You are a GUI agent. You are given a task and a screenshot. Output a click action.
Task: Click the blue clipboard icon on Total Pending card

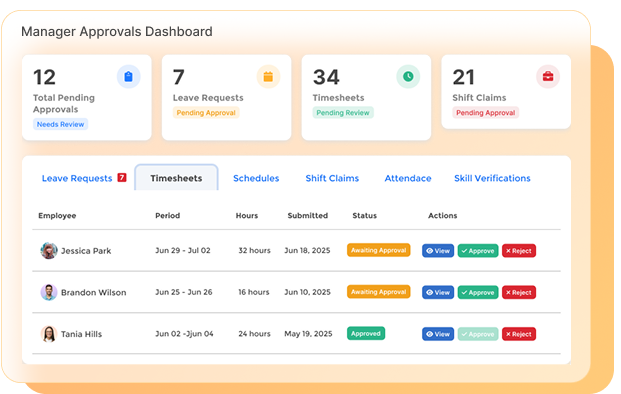pyautogui.click(x=128, y=76)
